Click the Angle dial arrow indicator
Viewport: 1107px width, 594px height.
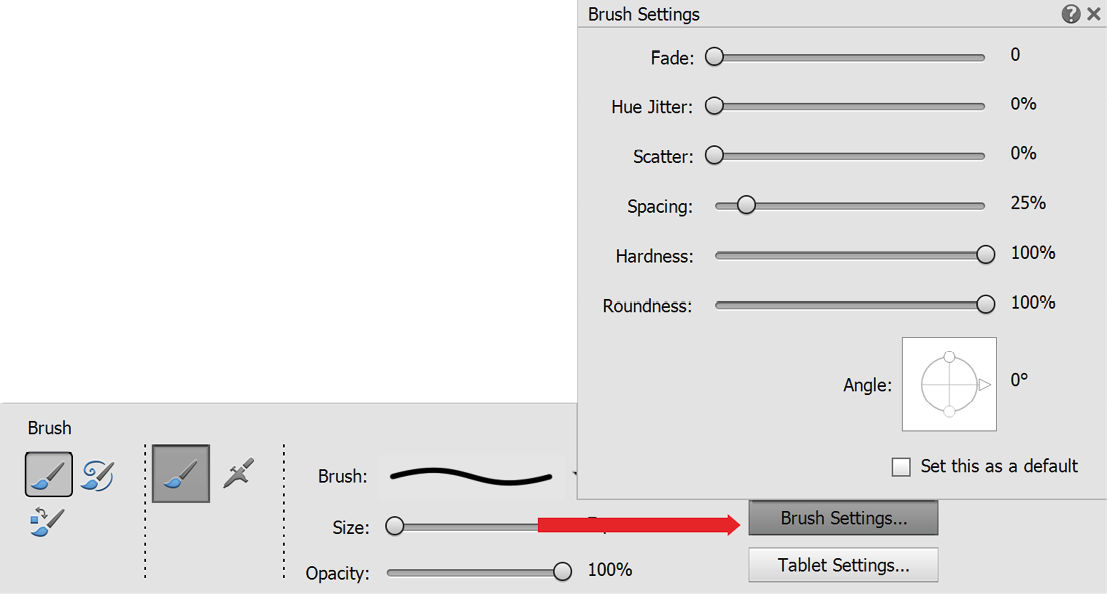point(984,384)
